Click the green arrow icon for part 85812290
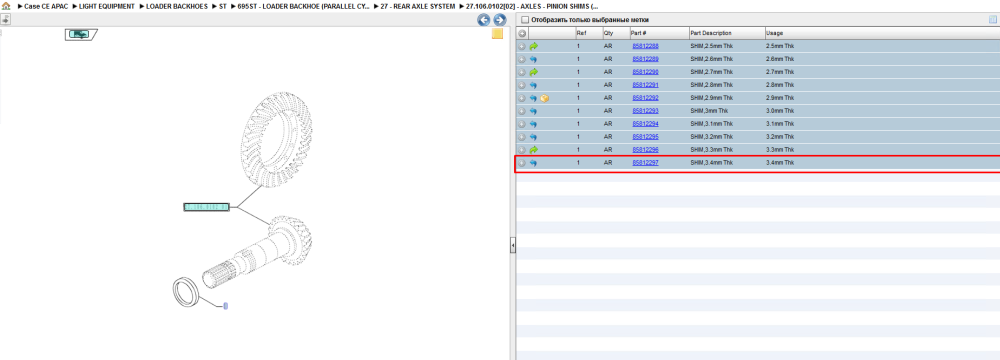Viewport: 1000px width, 360px height. [x=534, y=72]
